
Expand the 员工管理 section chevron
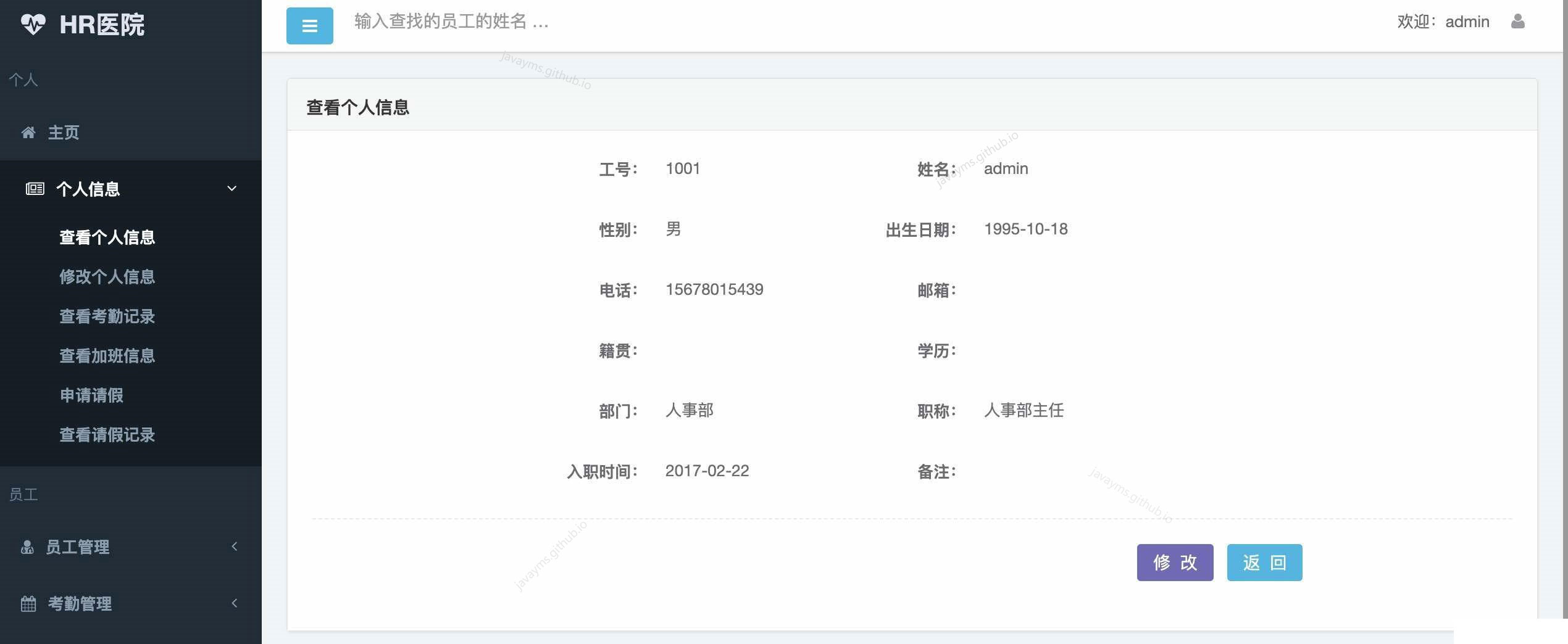click(235, 546)
